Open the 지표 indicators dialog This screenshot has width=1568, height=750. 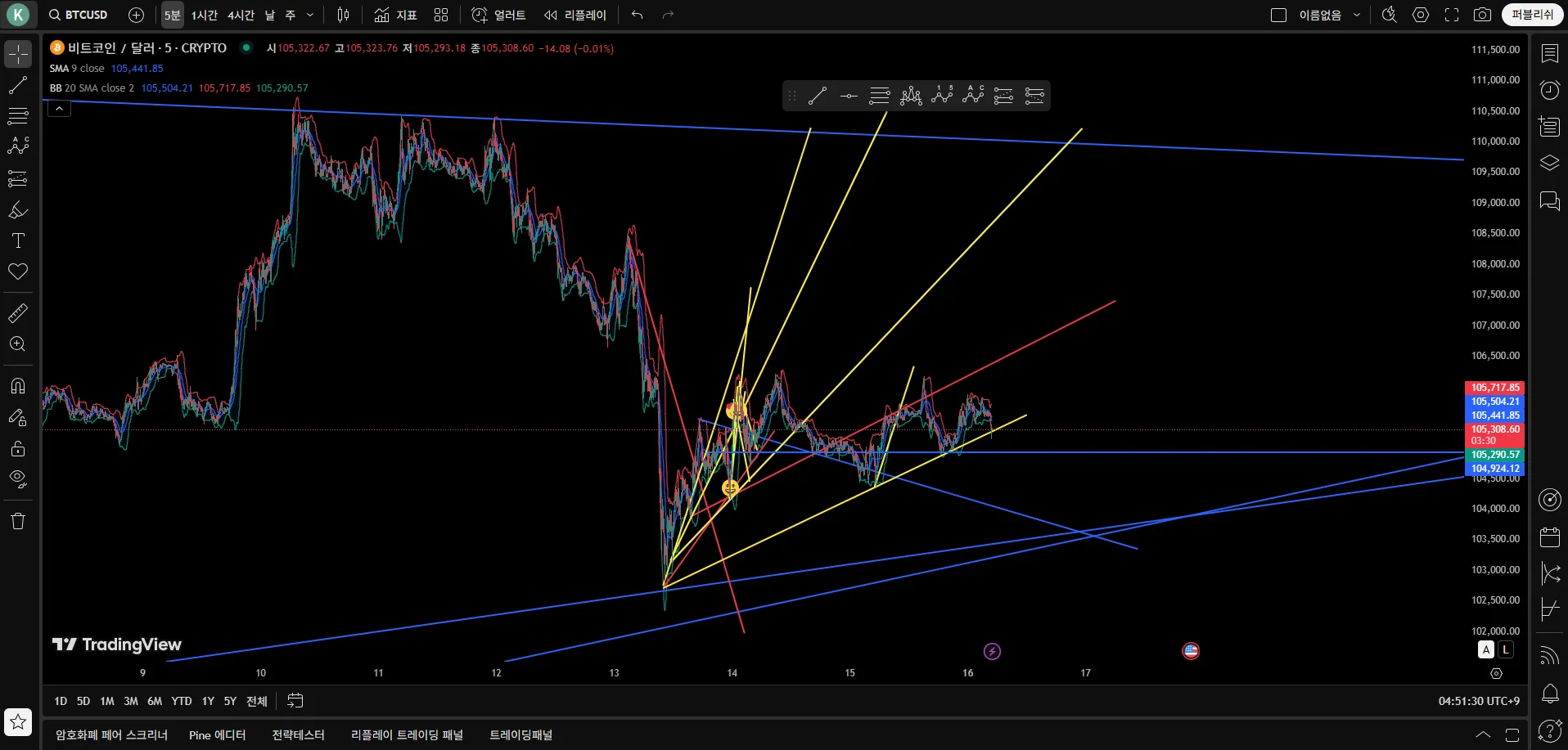click(x=395, y=15)
